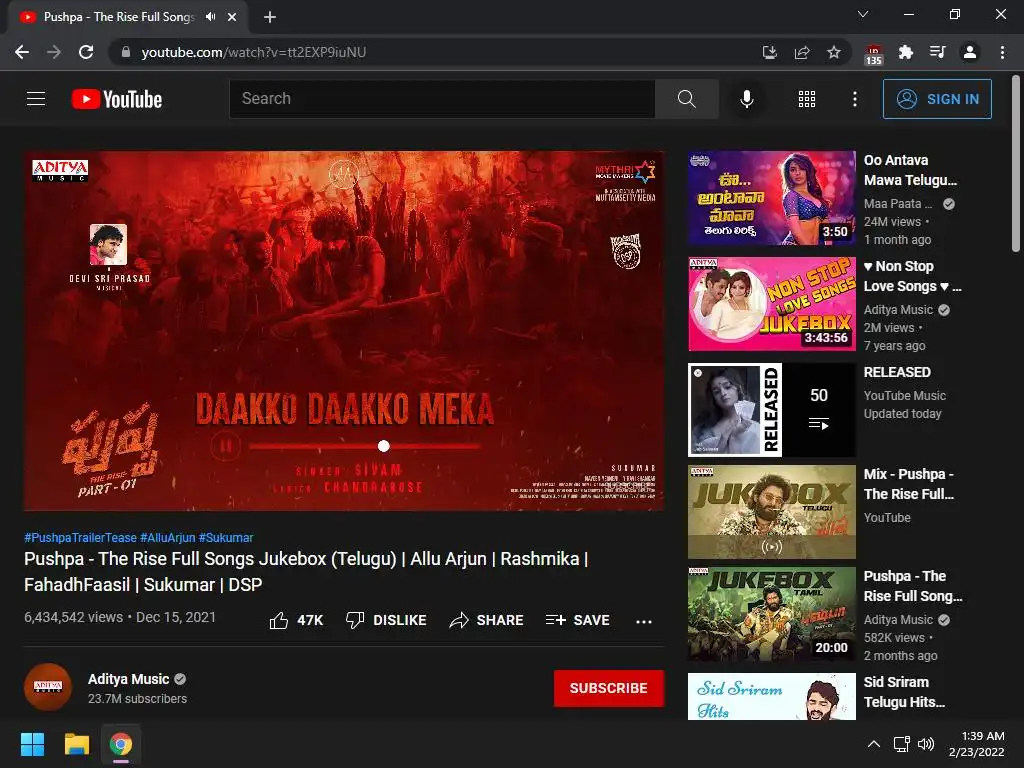Open the YouTube hamburger guide menu
The image size is (1024, 768).
36,99
